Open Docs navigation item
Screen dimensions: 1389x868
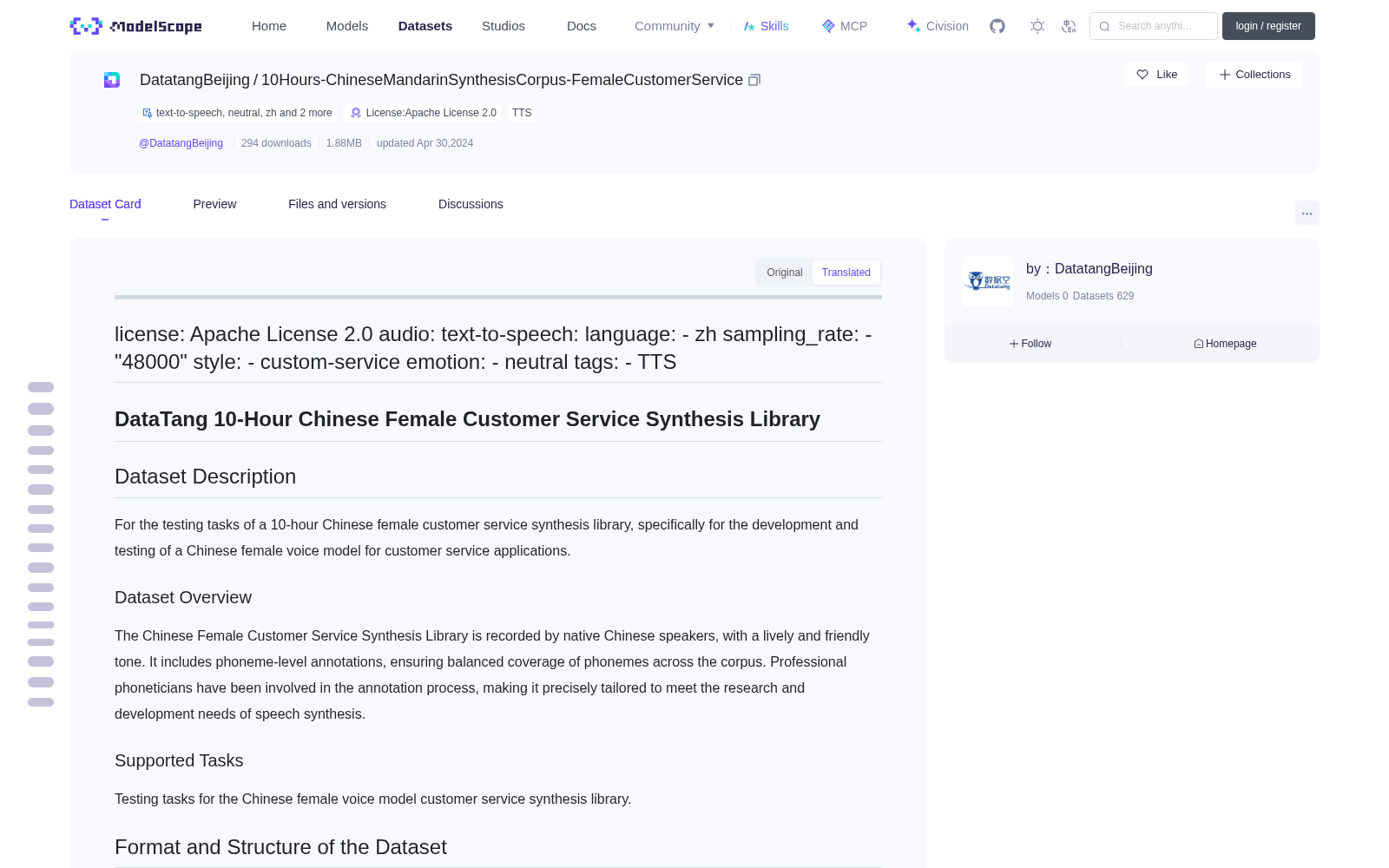tap(582, 26)
